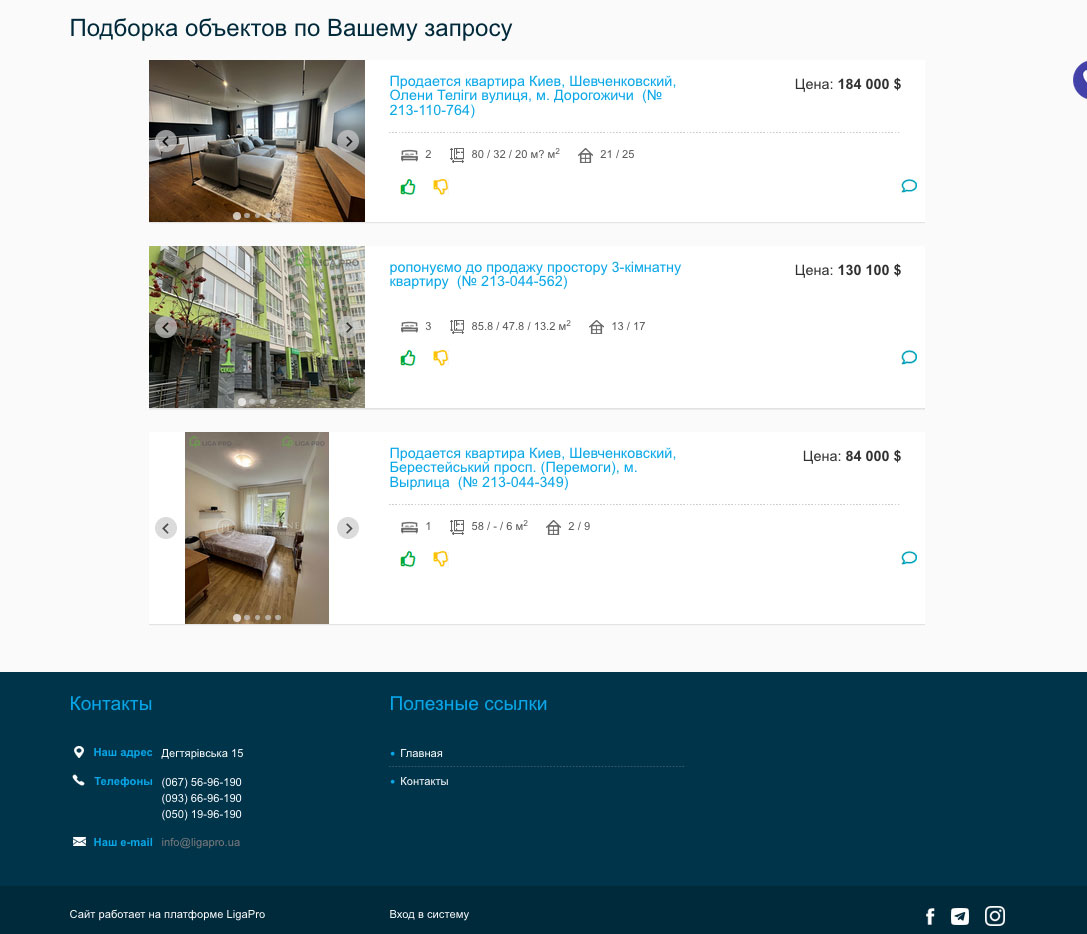Click the purple chat widget at right edge
Screen dimensions: 1087x934
tap(1080, 80)
